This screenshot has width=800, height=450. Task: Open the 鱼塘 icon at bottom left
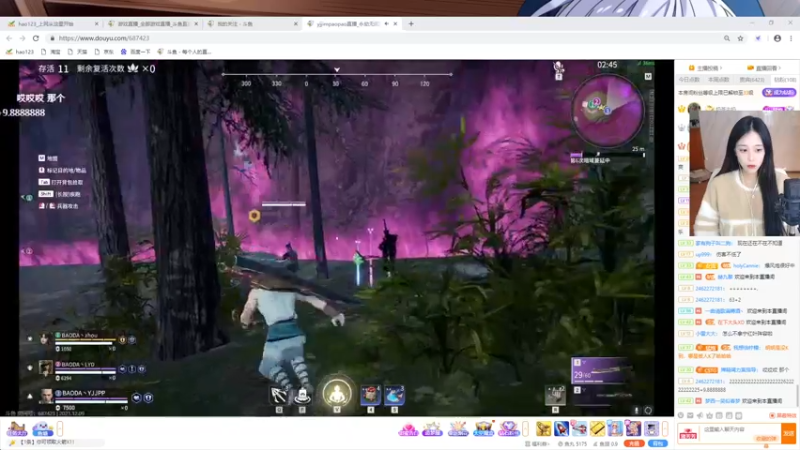[43, 429]
